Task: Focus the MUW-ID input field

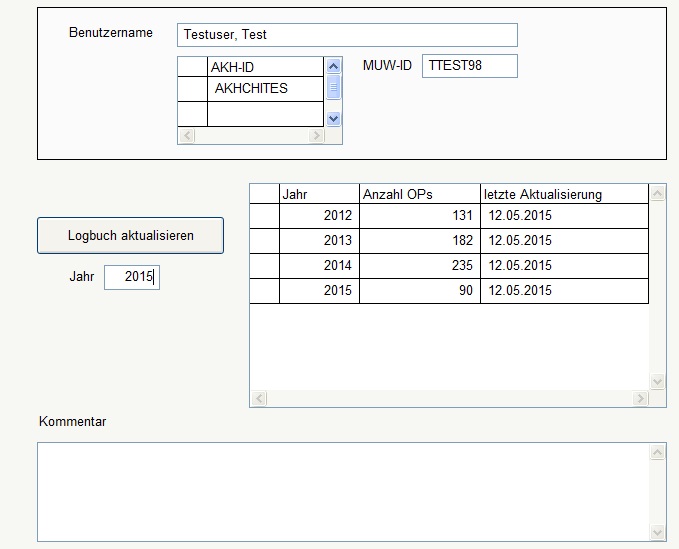Action: [469, 66]
